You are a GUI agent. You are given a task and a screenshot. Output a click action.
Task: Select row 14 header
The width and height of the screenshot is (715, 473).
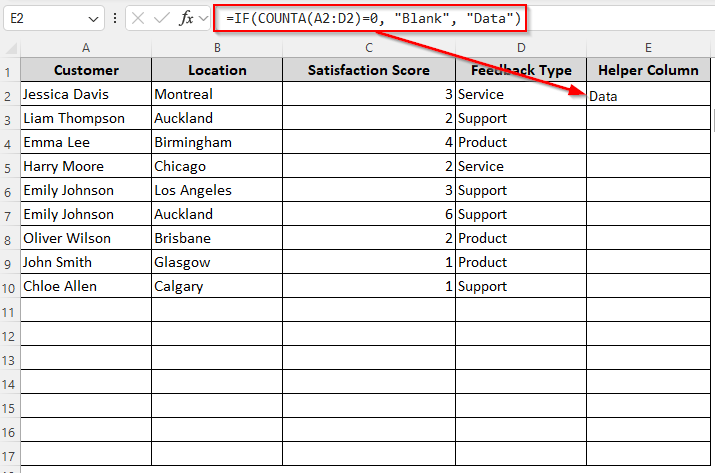(10, 383)
